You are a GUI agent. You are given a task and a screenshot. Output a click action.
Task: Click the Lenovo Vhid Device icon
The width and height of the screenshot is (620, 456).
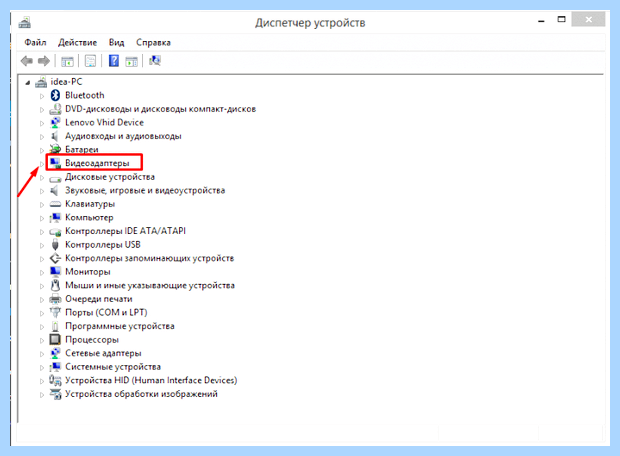55,122
